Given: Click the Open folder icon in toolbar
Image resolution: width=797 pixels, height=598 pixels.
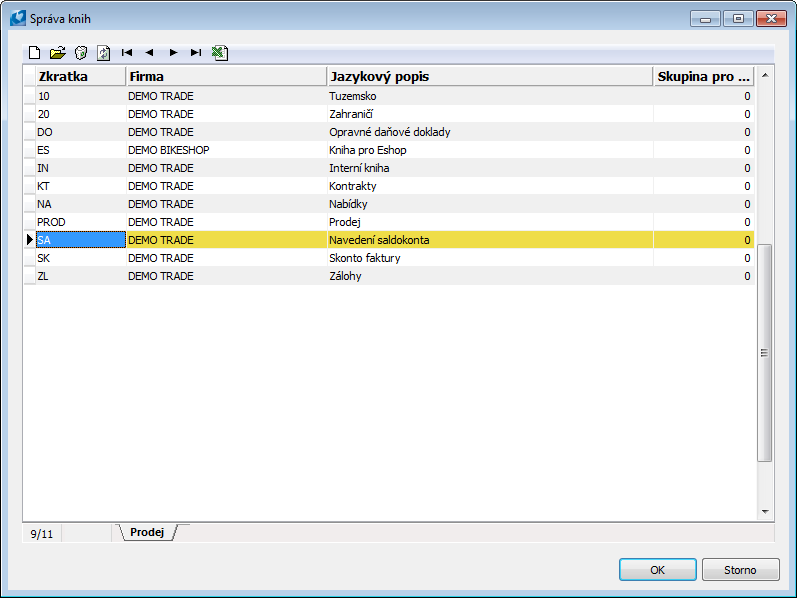Looking at the screenshot, I should click(x=58, y=52).
